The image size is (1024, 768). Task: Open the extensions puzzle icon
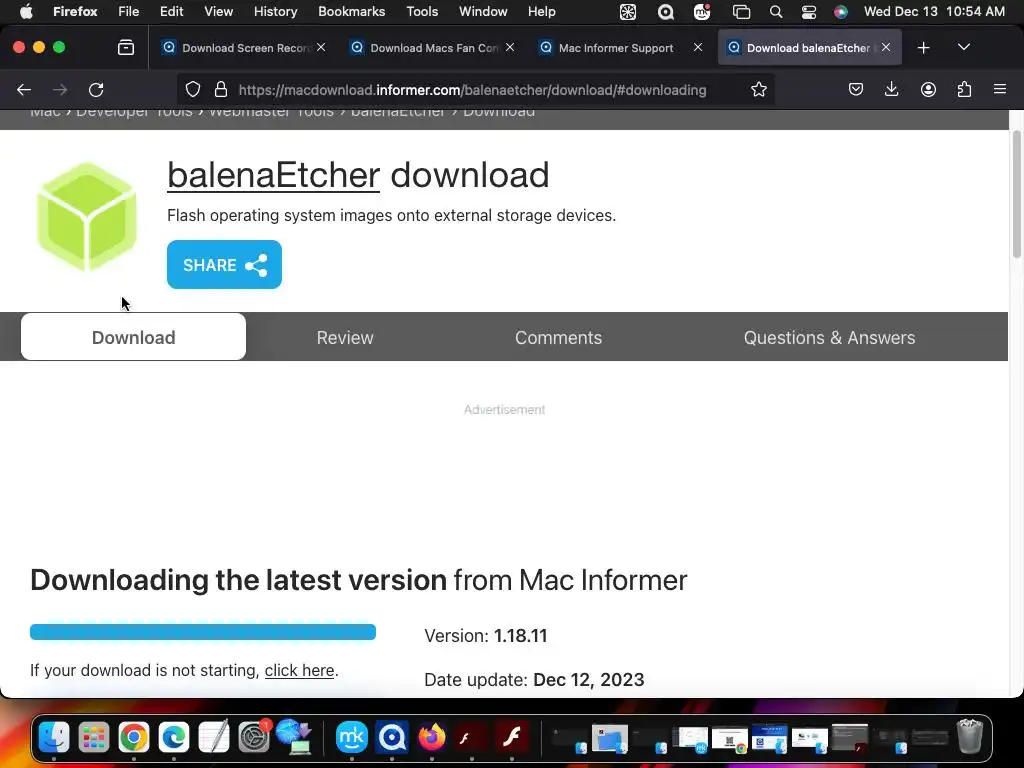(x=964, y=89)
